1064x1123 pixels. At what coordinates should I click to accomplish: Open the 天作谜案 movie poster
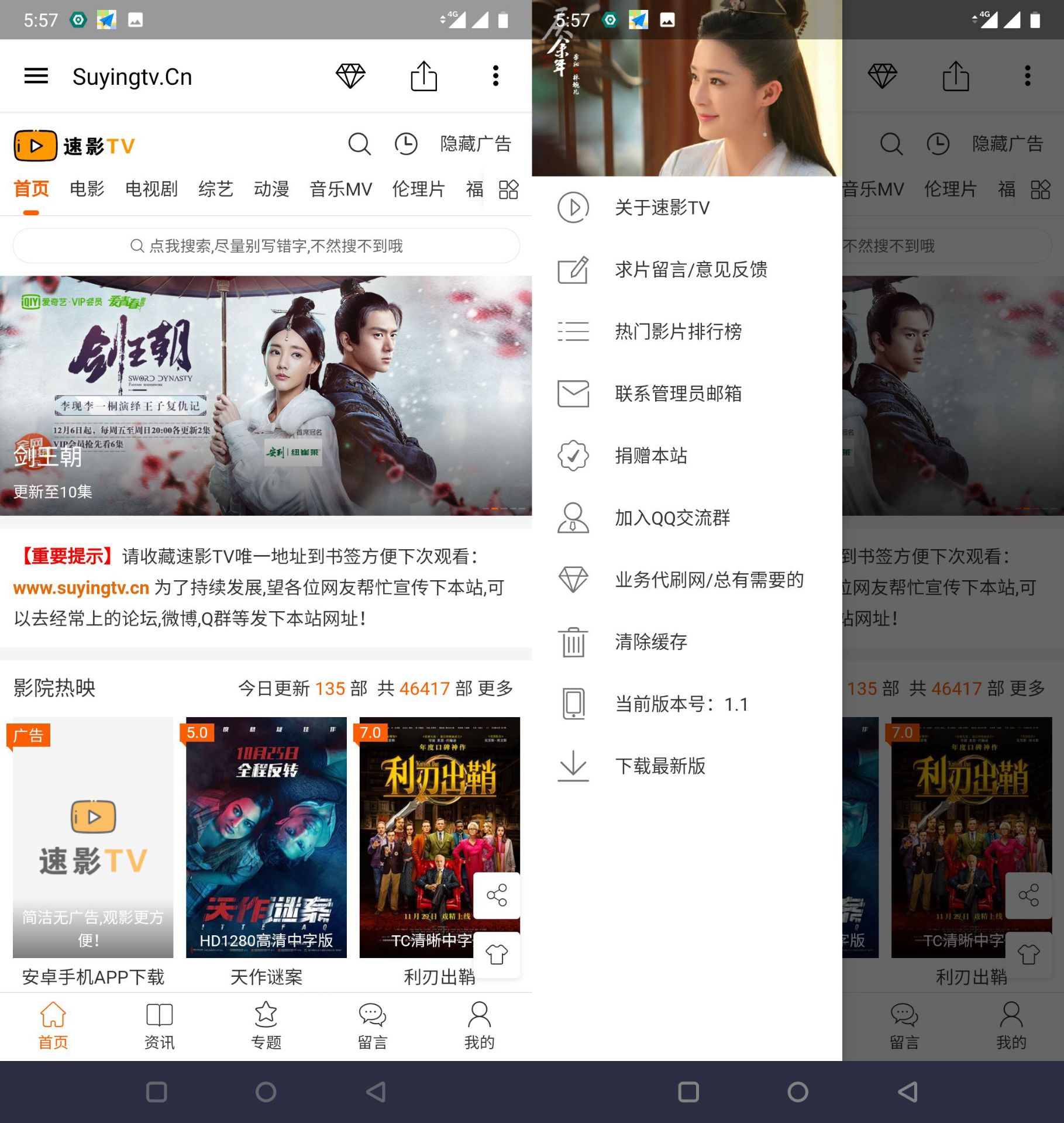point(266,837)
